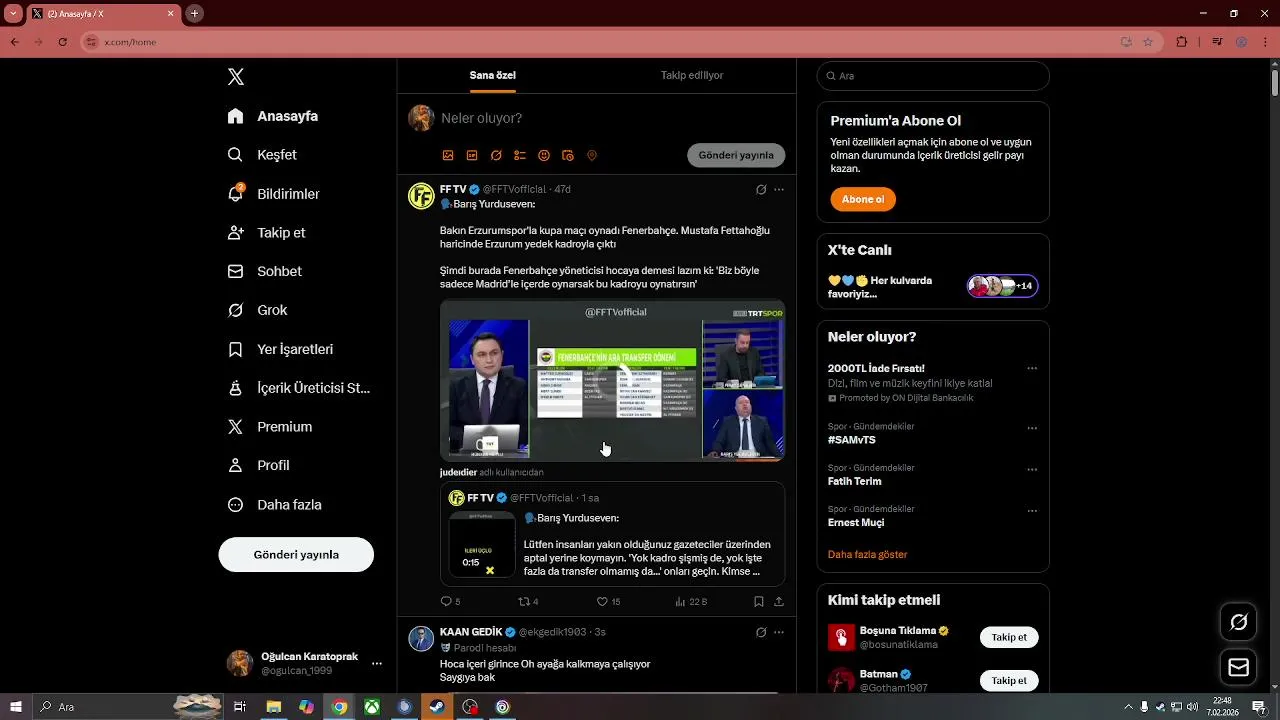Open options for Ernest Muçi trend

point(1032,510)
